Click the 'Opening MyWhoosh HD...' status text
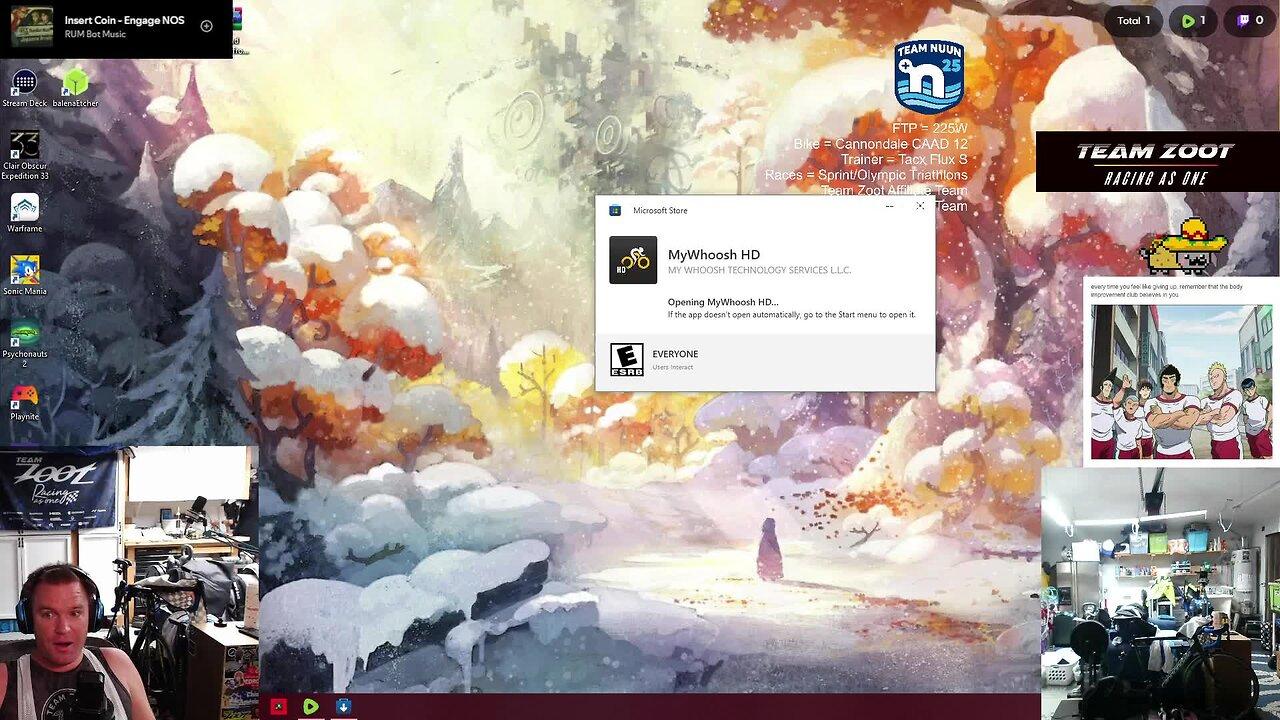 (x=723, y=302)
